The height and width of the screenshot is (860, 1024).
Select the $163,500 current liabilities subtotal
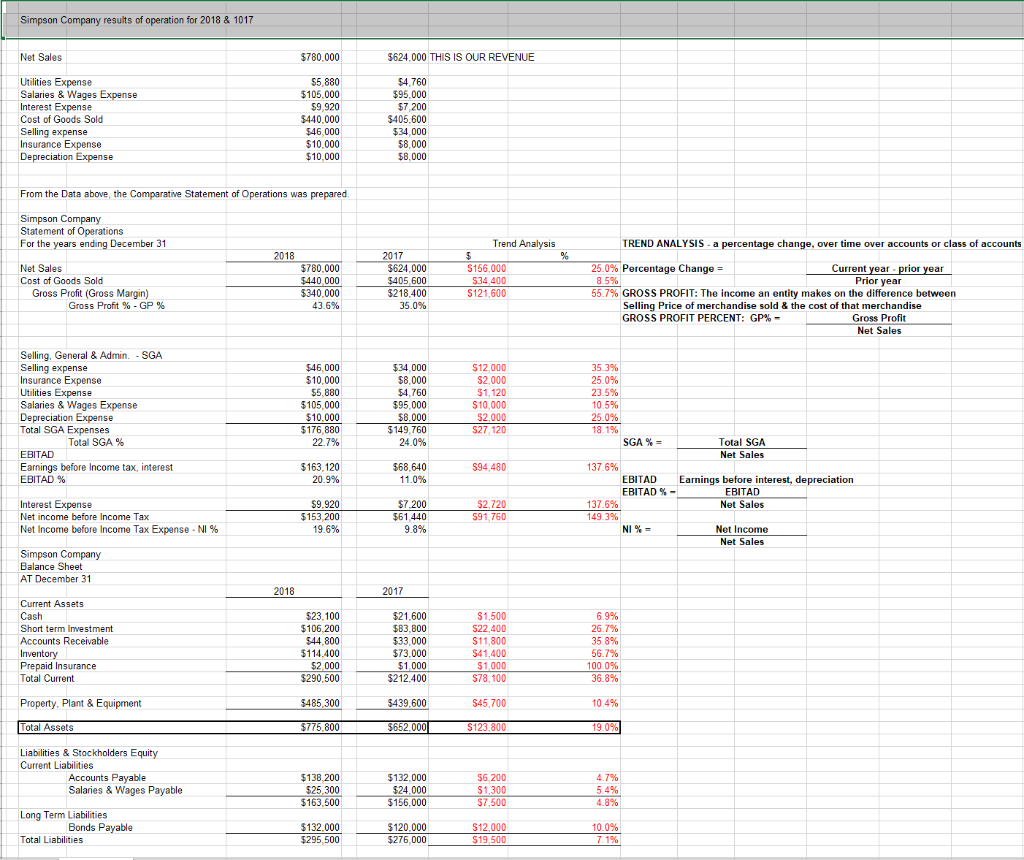[x=320, y=803]
